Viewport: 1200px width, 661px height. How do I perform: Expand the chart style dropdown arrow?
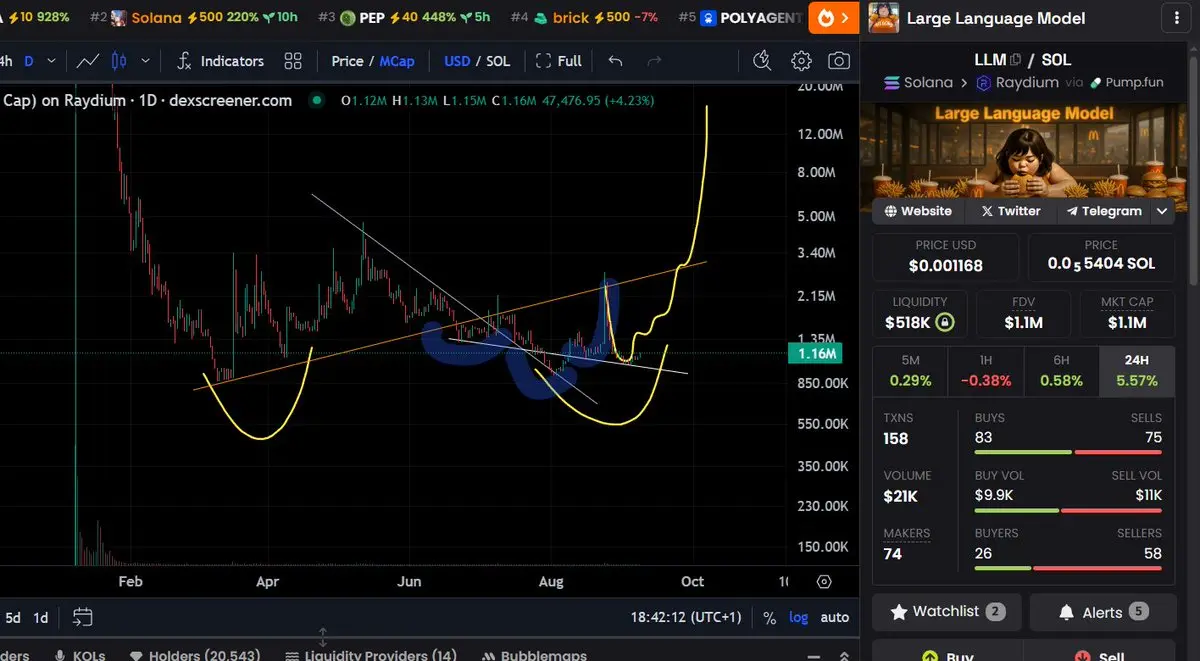(146, 61)
